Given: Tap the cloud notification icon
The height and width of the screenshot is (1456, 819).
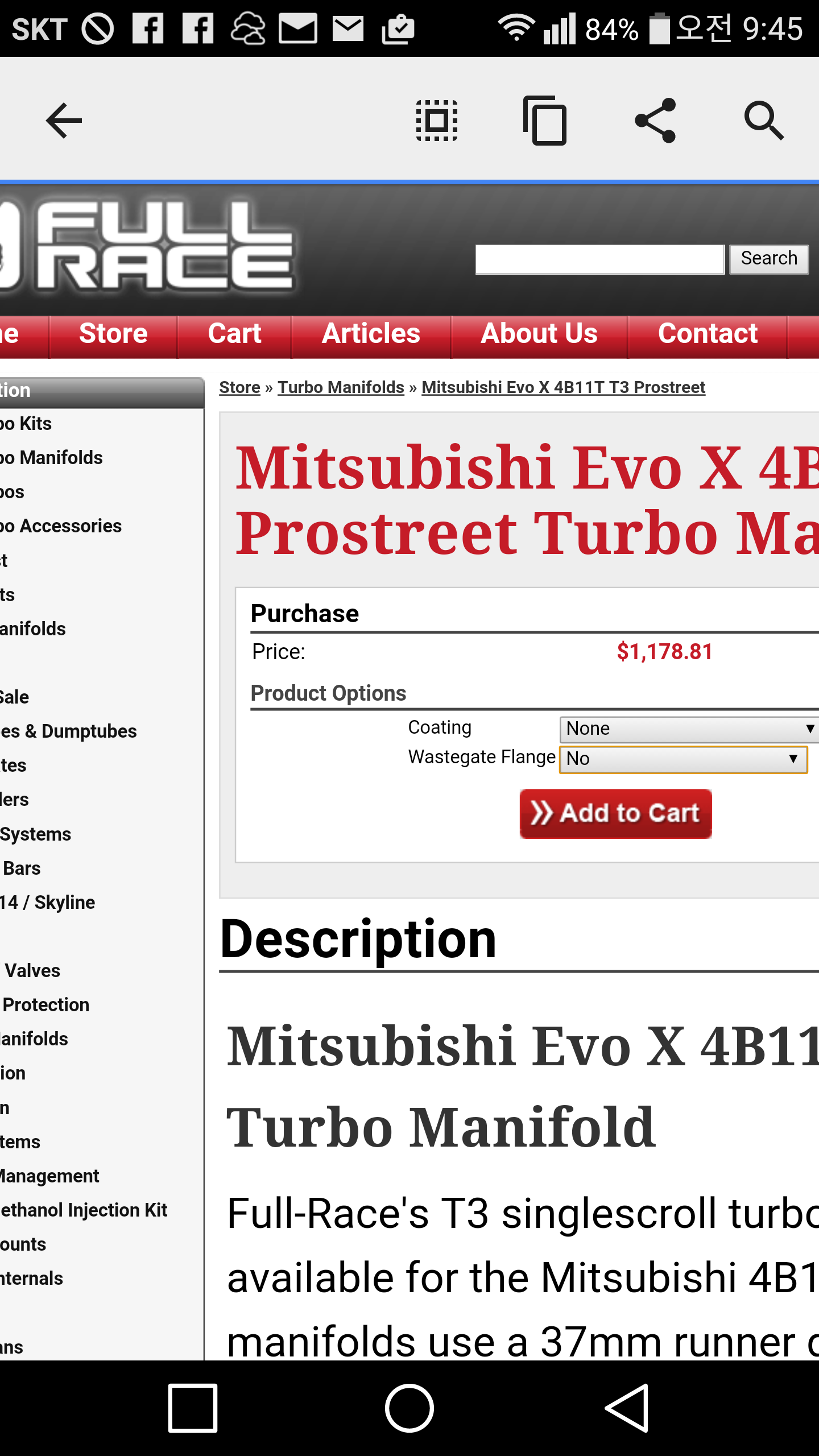Looking at the screenshot, I should (248, 28).
